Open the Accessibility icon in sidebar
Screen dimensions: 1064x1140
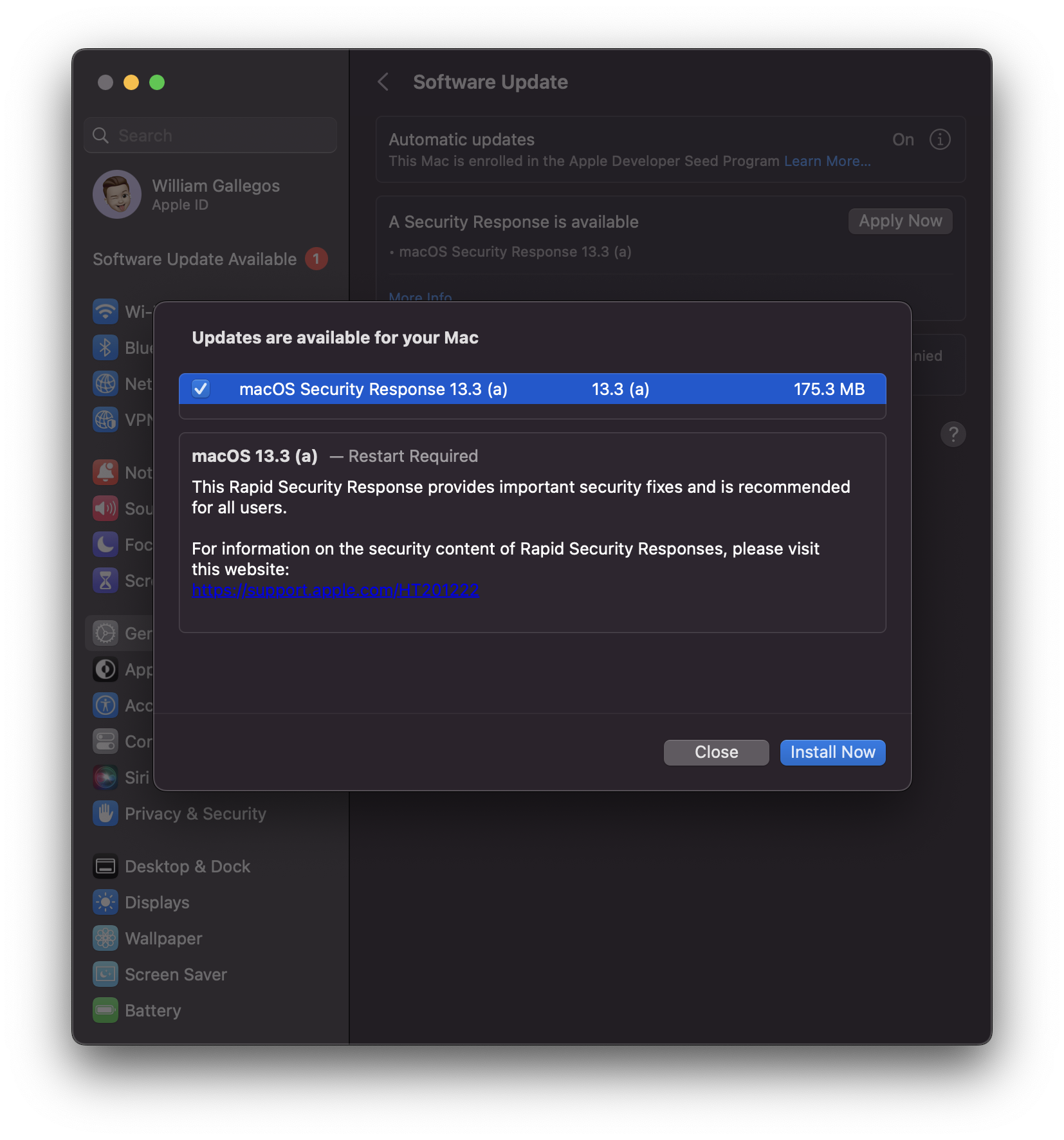point(105,706)
